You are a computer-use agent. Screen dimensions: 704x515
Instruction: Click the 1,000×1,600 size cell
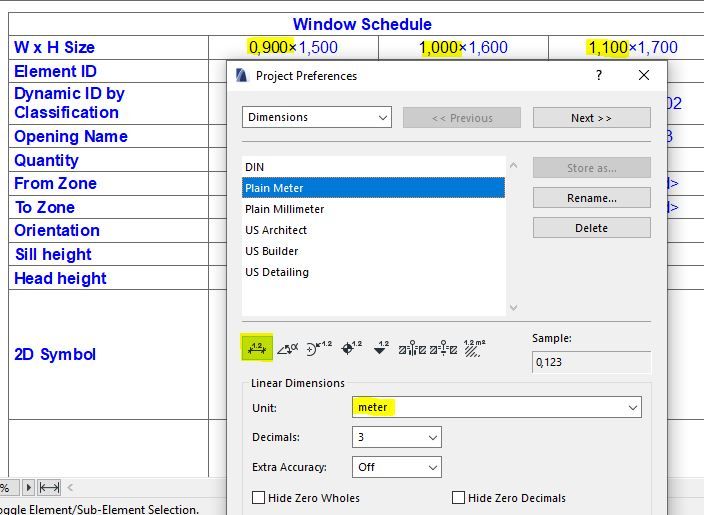pyautogui.click(x=463, y=47)
